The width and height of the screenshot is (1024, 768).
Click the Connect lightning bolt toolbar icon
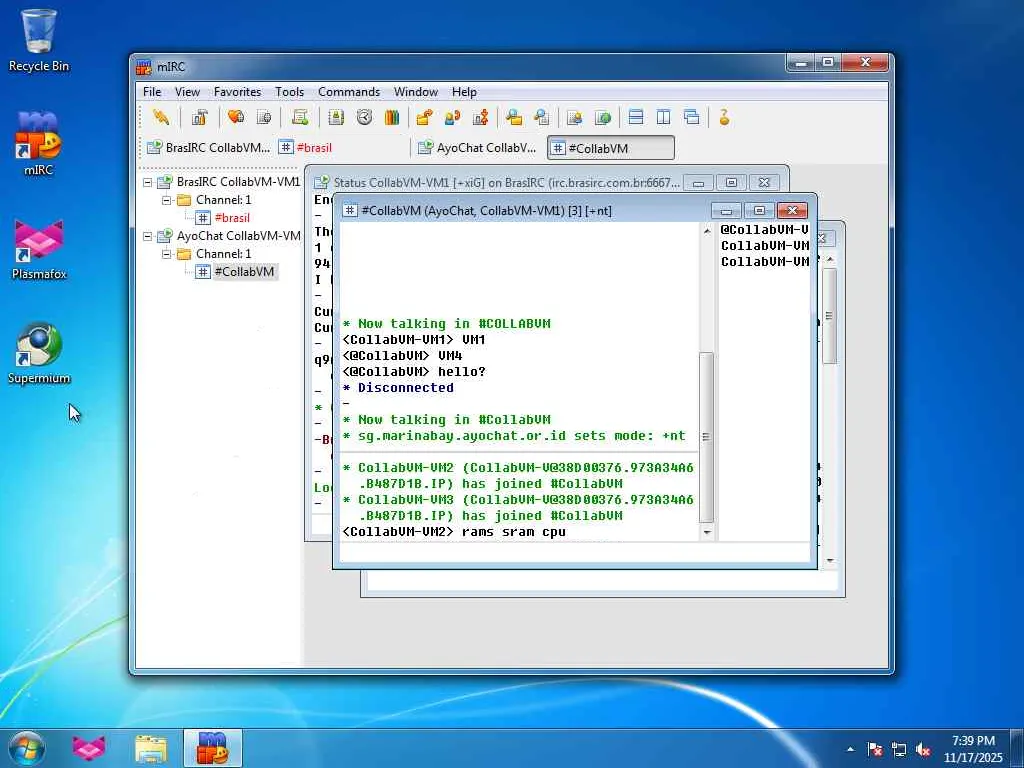coord(161,118)
